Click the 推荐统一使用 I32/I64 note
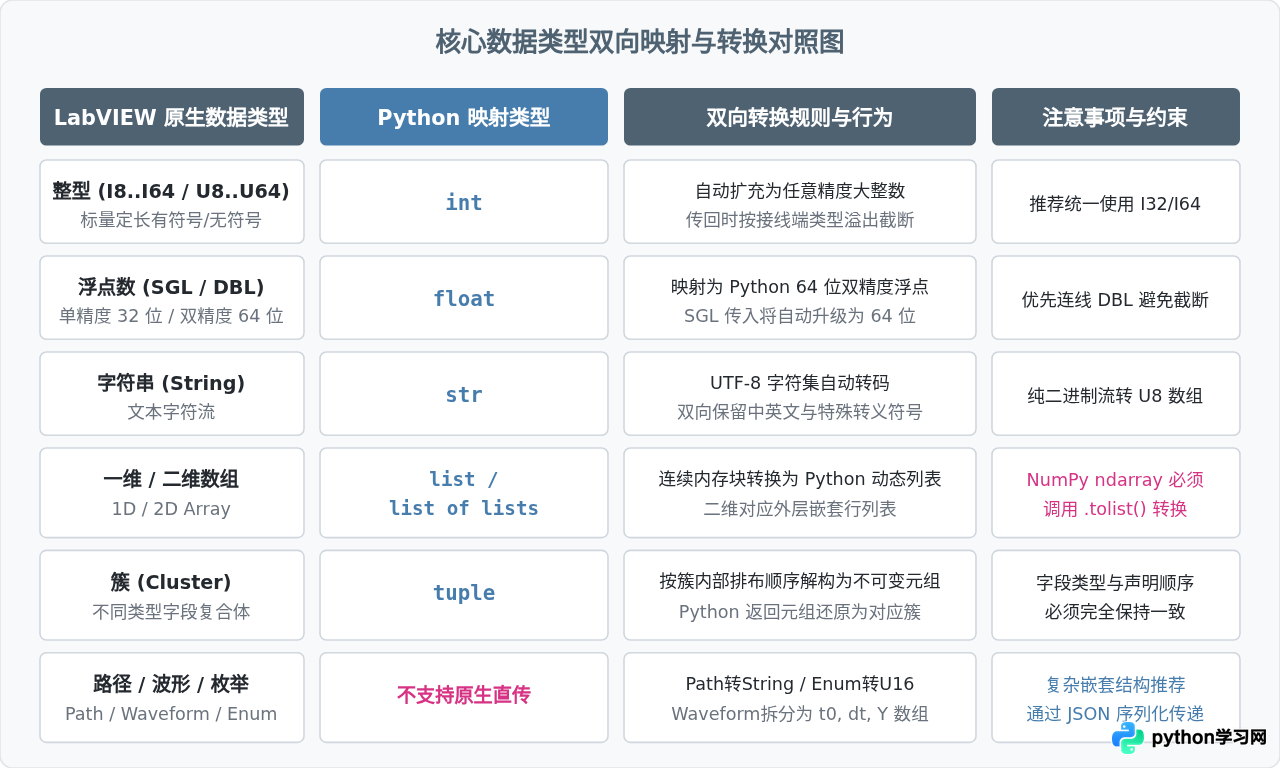This screenshot has width=1280, height=768. pos(1116,202)
